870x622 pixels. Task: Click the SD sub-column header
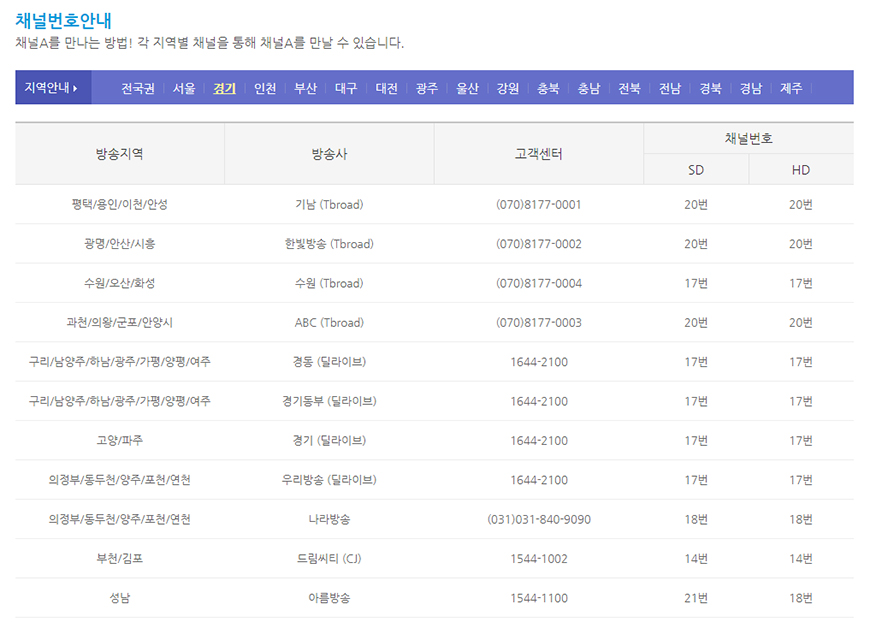[696, 170]
